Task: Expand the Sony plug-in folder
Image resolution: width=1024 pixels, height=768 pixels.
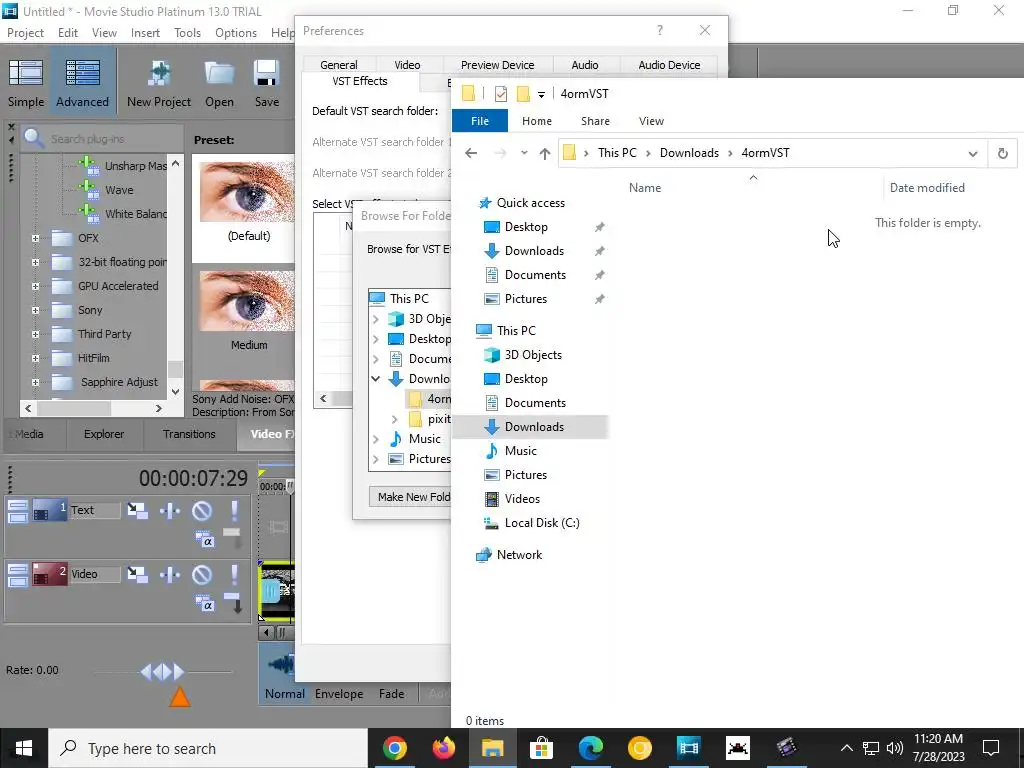Action: 35,310
